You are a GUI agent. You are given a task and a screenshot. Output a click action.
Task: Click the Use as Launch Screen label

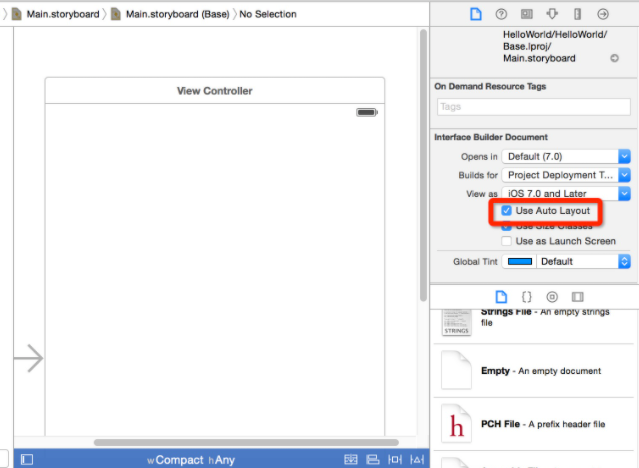coord(566,241)
